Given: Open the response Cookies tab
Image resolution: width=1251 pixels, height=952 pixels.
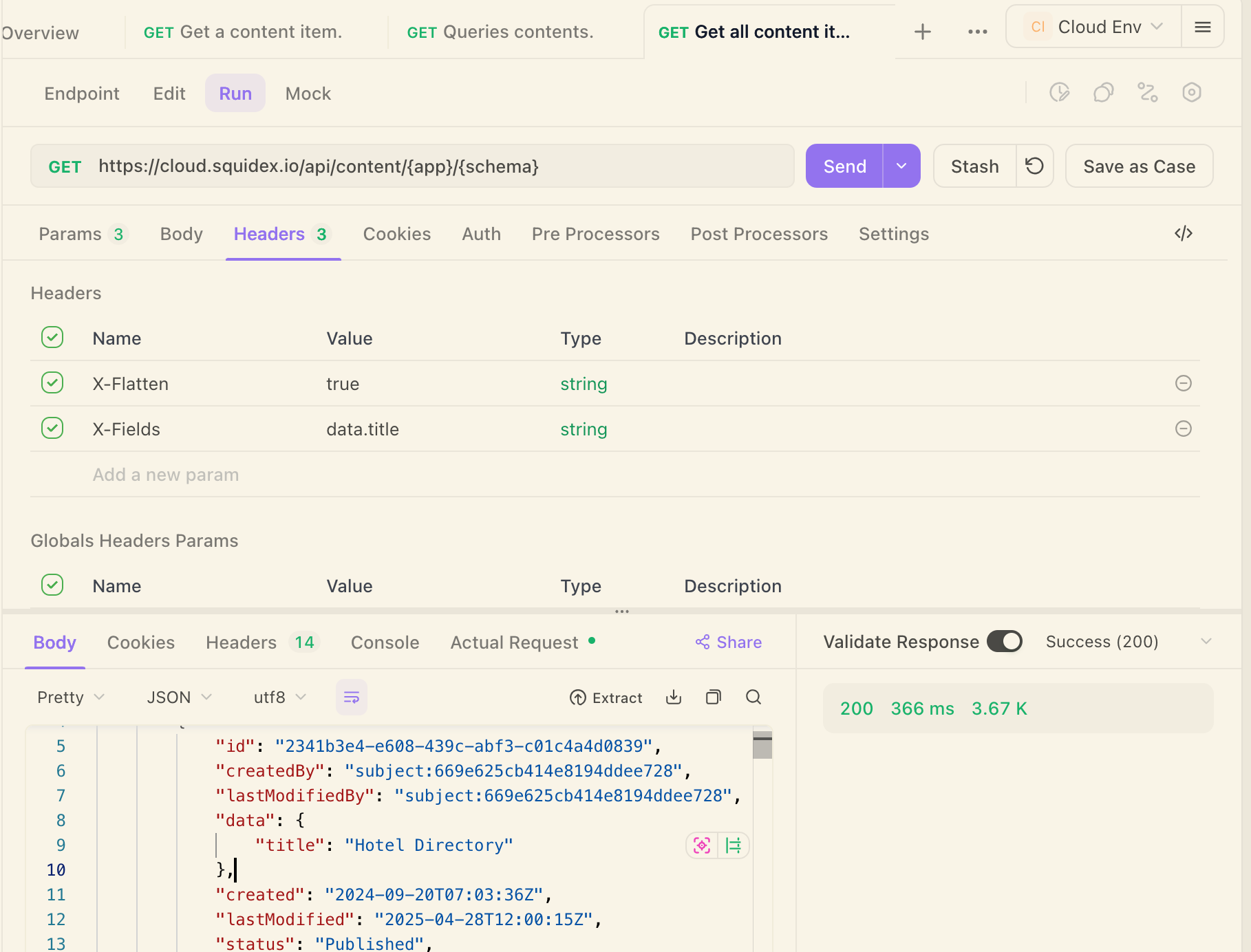Looking at the screenshot, I should pos(141,642).
